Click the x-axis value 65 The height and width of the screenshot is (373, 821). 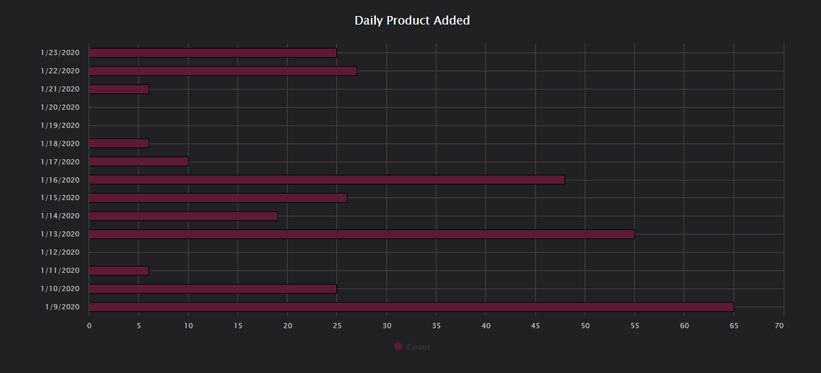click(x=734, y=326)
